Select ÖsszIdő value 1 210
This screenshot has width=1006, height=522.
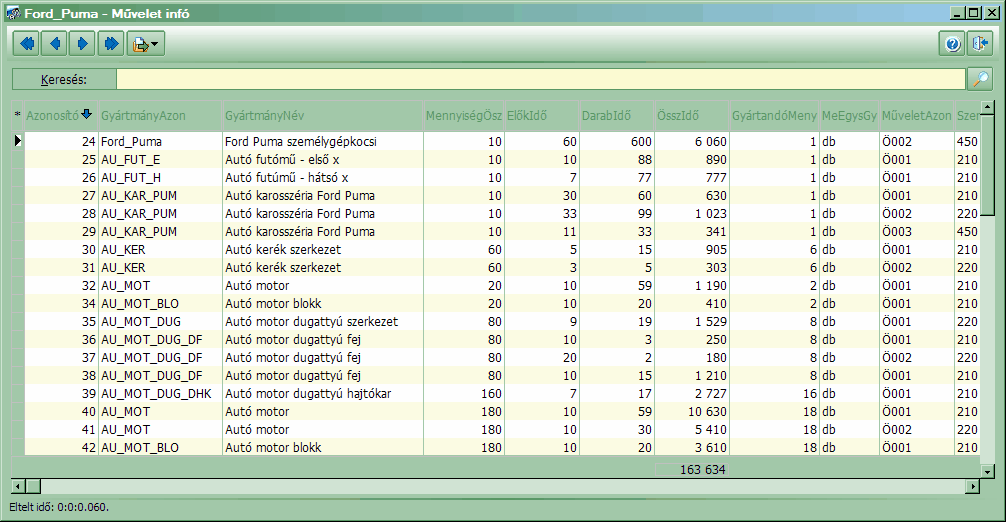pyautogui.click(x=692, y=375)
